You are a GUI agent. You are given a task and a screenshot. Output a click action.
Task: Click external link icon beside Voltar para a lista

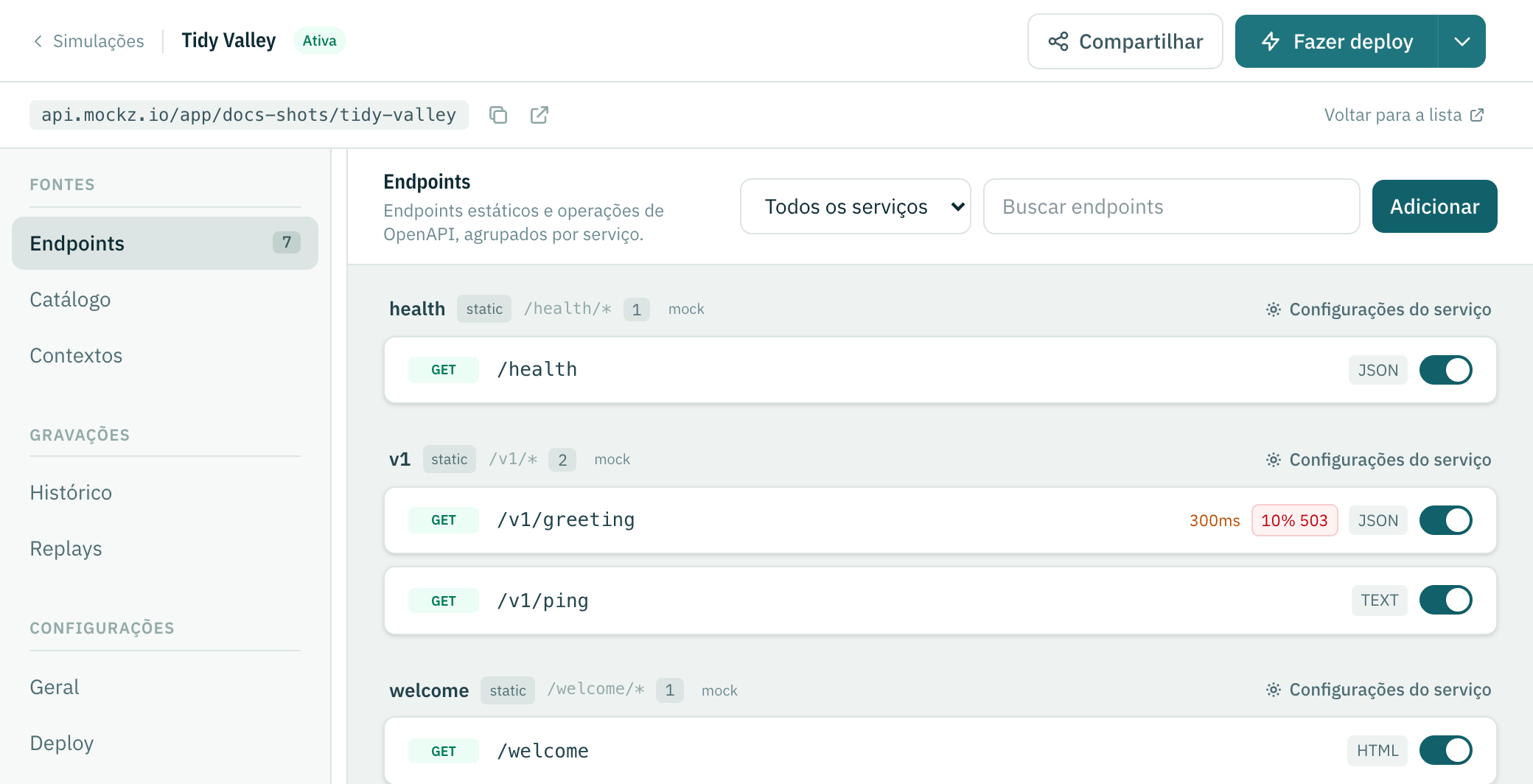click(x=1477, y=115)
